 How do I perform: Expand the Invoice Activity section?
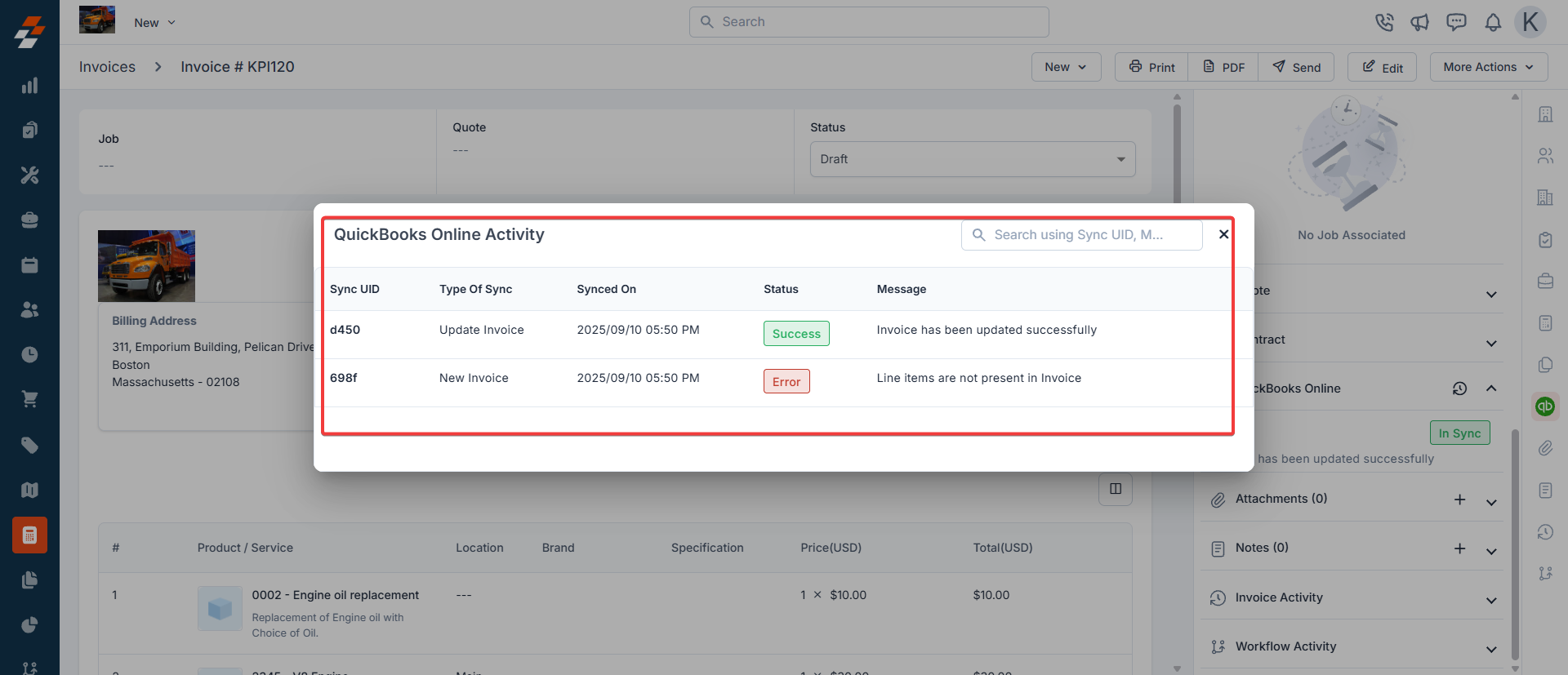(x=1490, y=598)
